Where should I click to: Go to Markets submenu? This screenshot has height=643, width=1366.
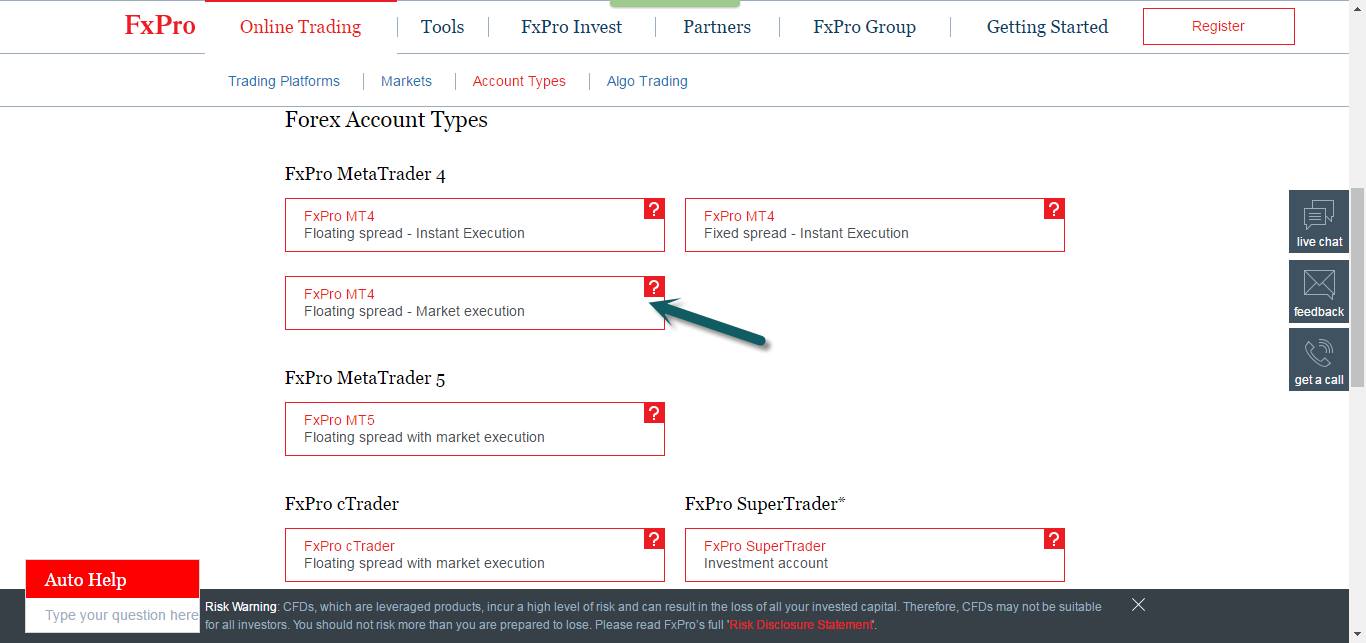click(406, 81)
